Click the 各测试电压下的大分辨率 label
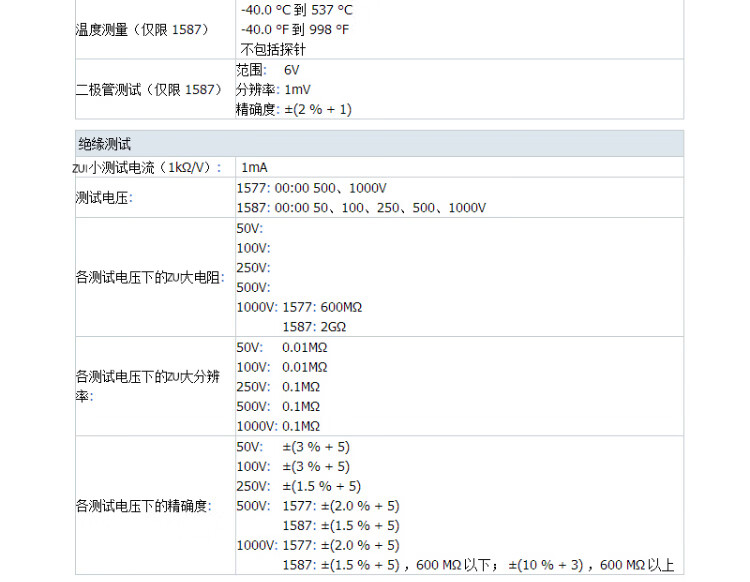The width and height of the screenshot is (750, 582). click(147, 386)
